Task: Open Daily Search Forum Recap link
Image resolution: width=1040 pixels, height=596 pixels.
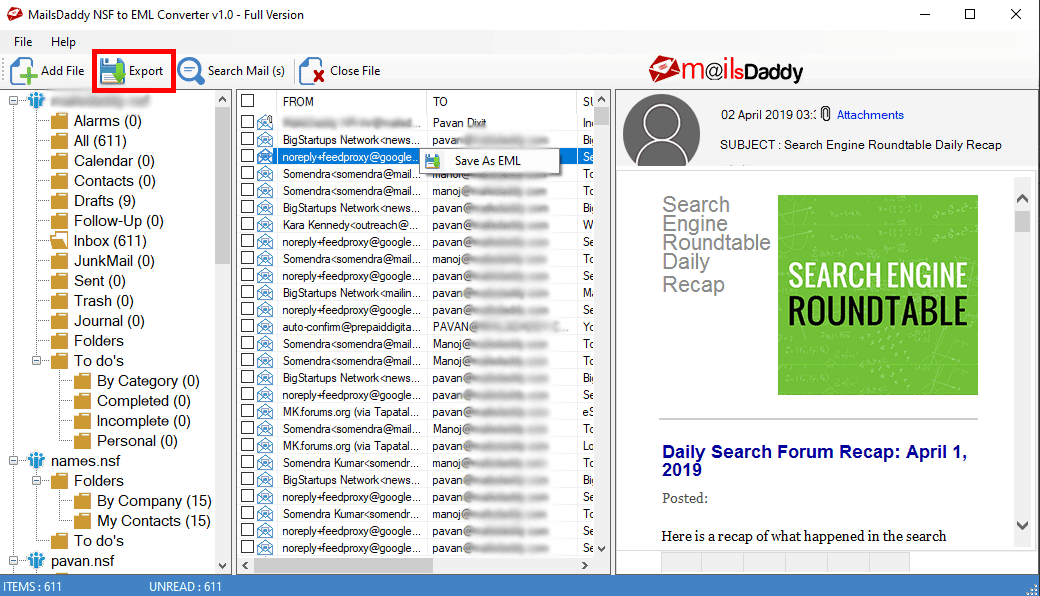Action: tap(814, 460)
